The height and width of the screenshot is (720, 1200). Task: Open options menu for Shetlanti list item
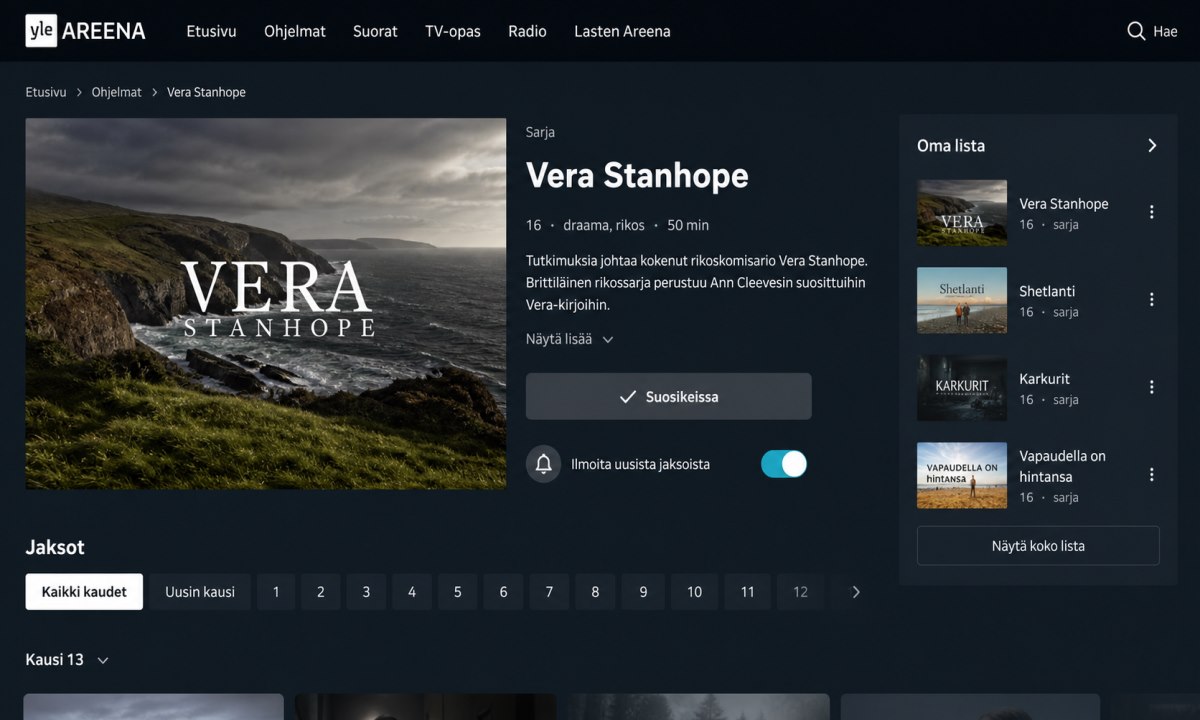[x=1152, y=300]
